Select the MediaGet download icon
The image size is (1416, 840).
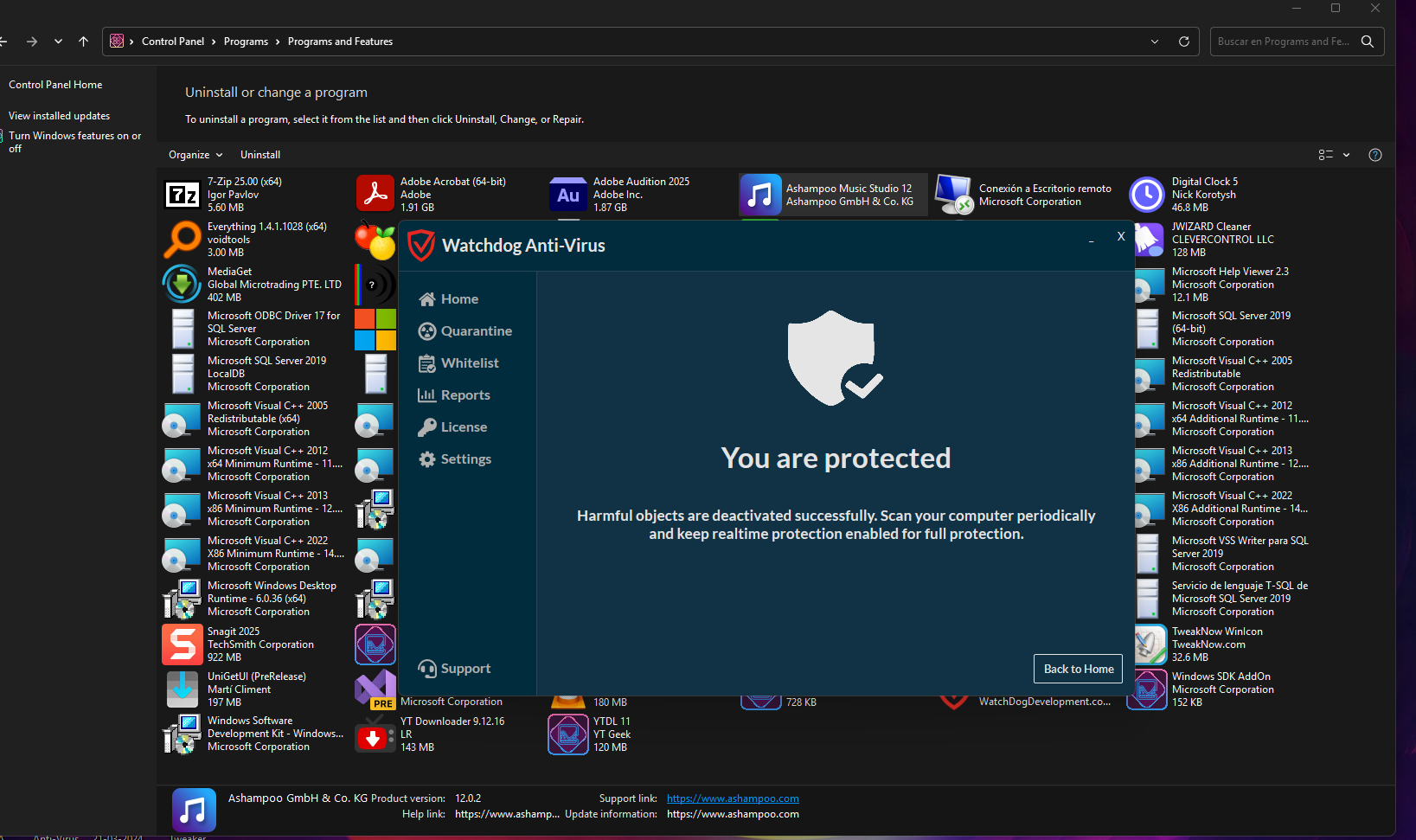pos(183,284)
